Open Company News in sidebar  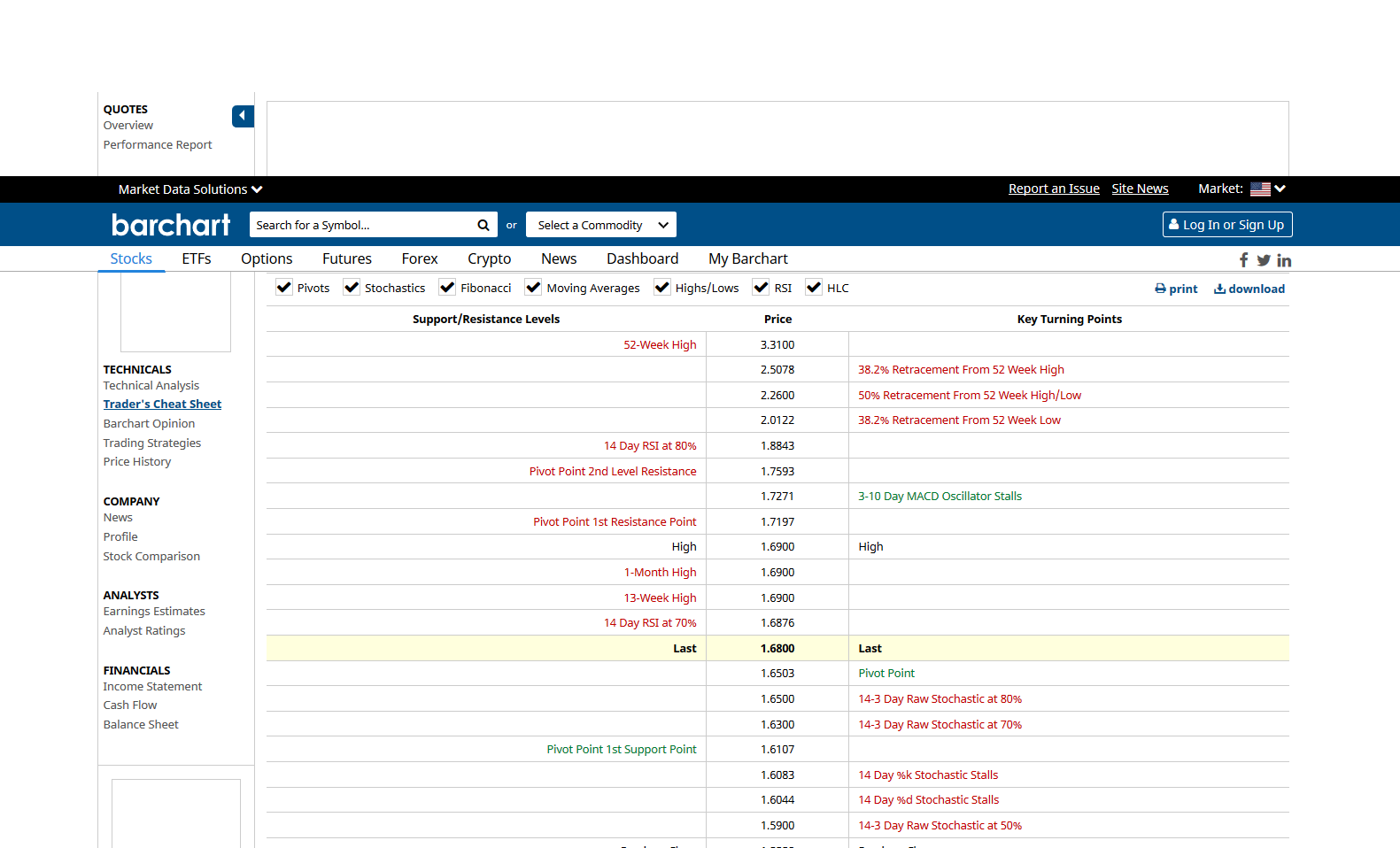tap(118, 518)
